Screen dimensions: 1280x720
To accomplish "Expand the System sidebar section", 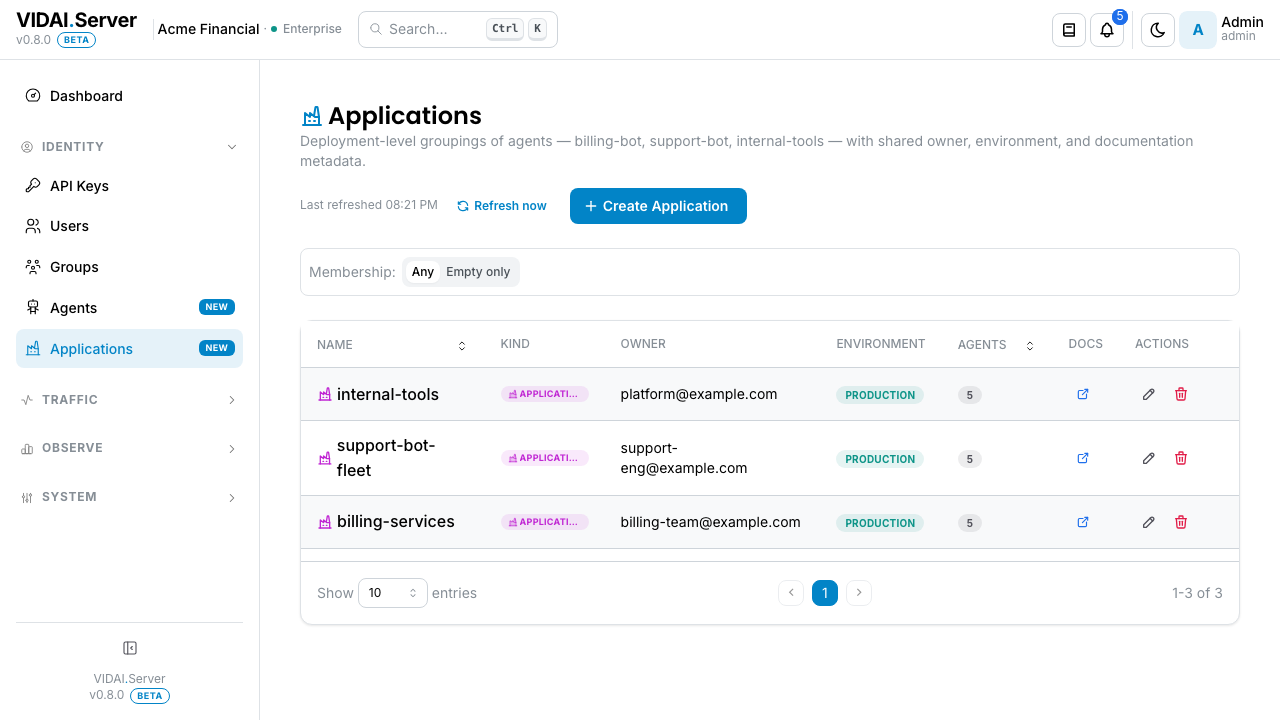I will pyautogui.click(x=130, y=497).
